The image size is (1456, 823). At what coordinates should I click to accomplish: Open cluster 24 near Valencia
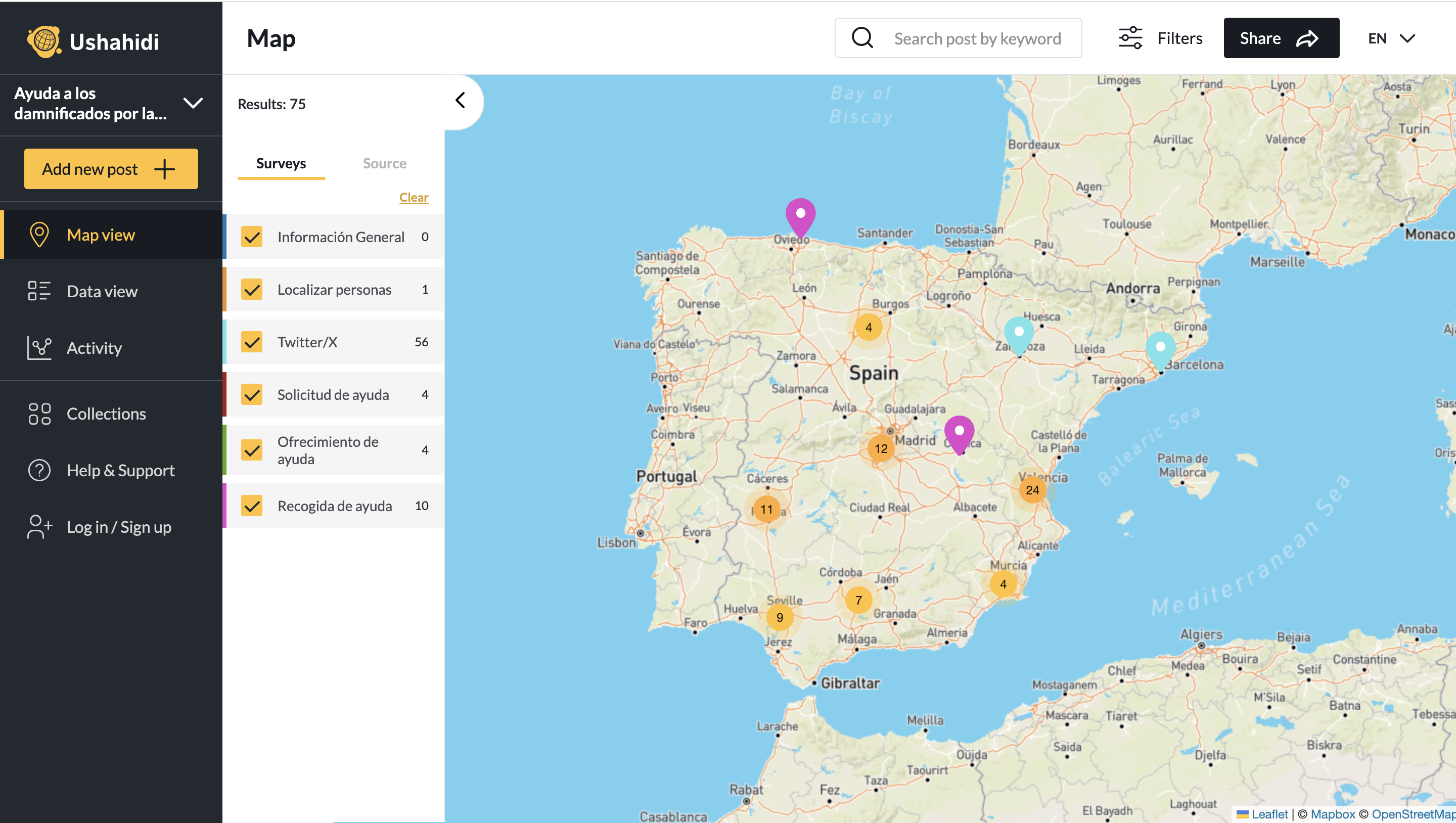(1032, 490)
